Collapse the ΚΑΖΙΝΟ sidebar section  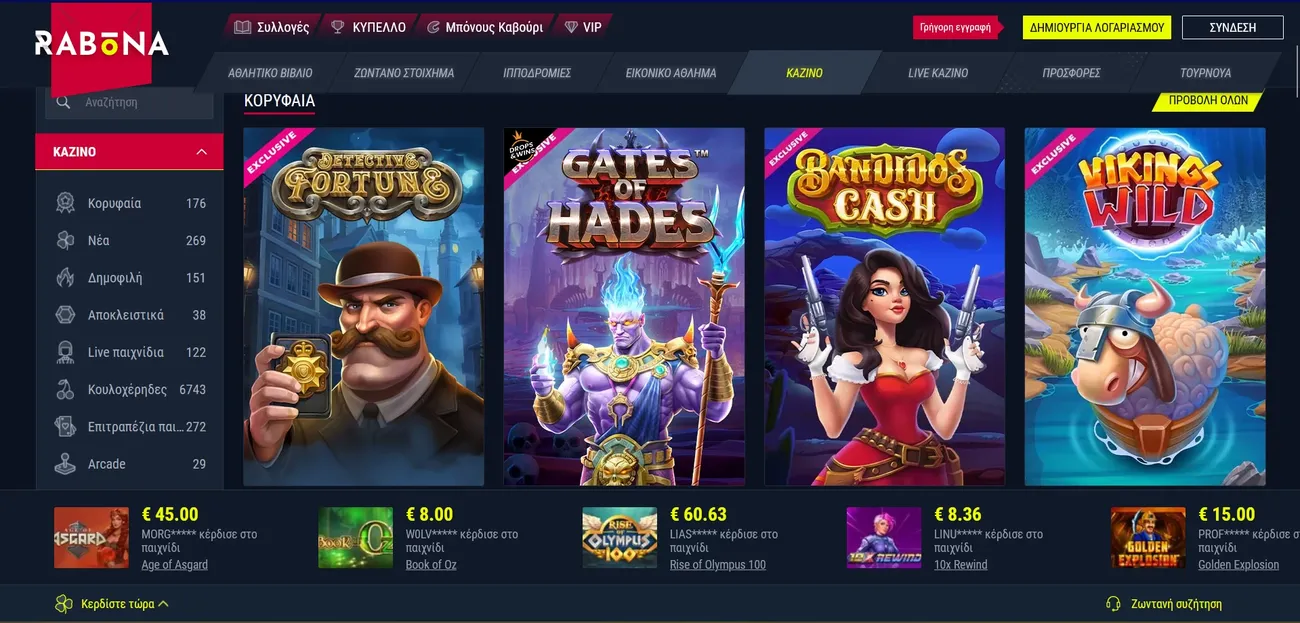point(202,152)
